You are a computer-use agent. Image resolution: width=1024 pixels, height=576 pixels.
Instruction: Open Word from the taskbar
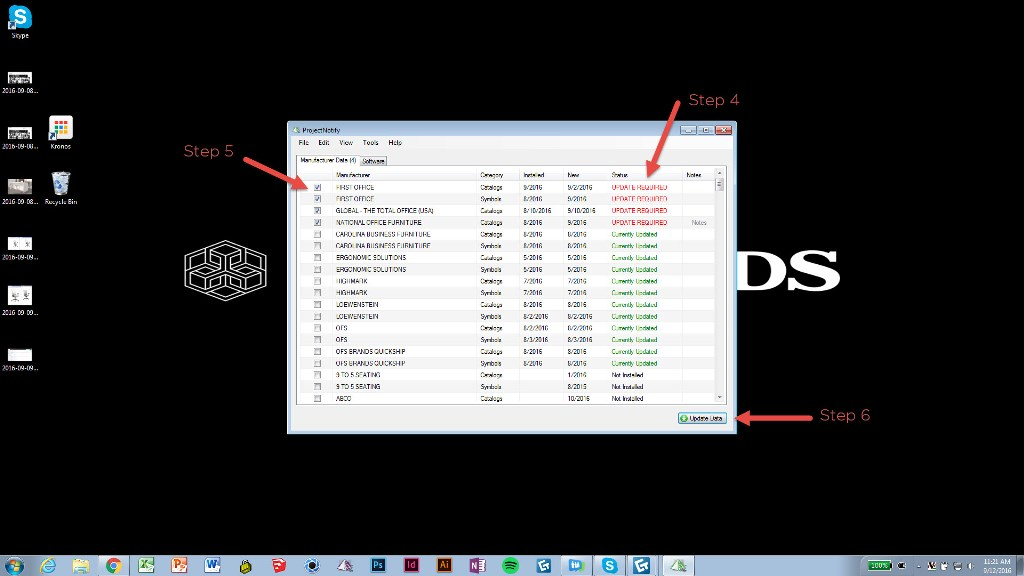pyautogui.click(x=212, y=566)
